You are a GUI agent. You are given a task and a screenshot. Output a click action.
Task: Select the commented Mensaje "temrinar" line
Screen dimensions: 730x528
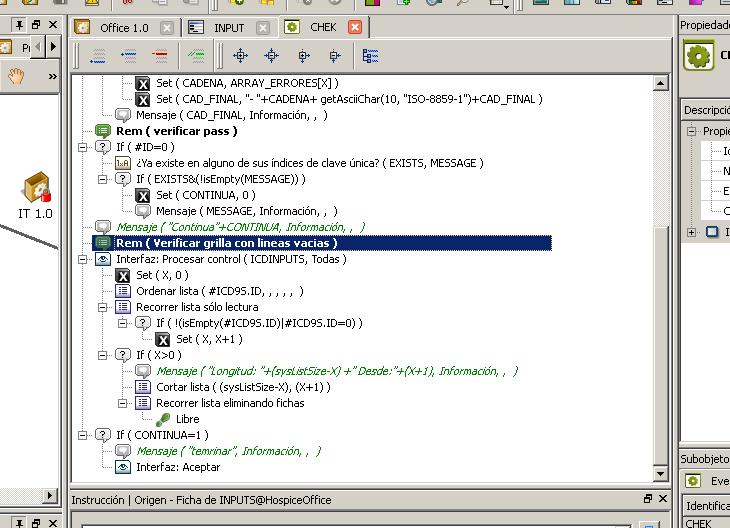click(229, 451)
